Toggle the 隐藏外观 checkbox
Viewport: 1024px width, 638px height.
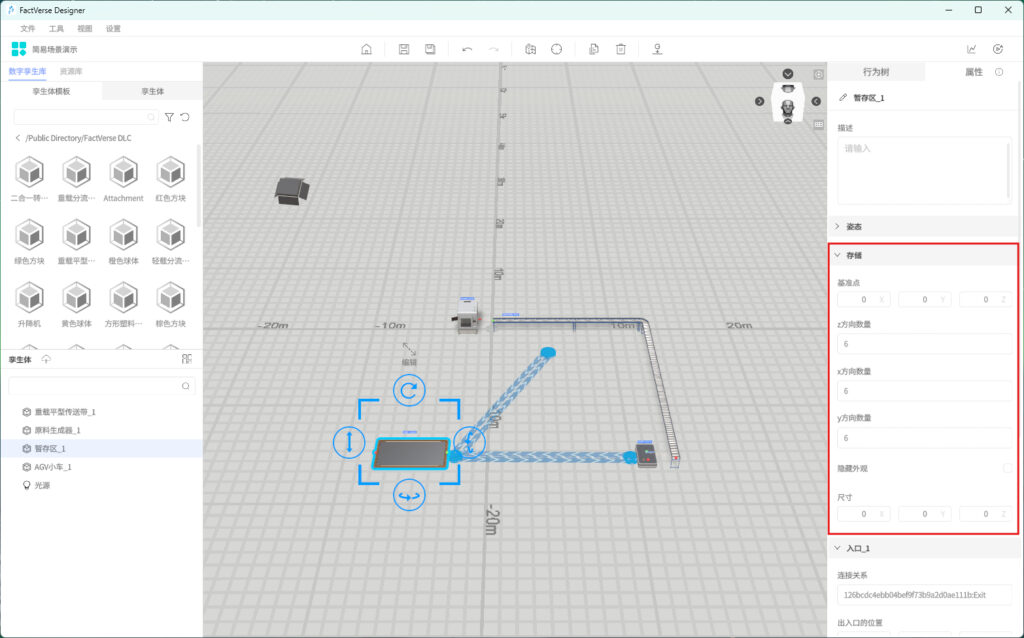[1008, 468]
